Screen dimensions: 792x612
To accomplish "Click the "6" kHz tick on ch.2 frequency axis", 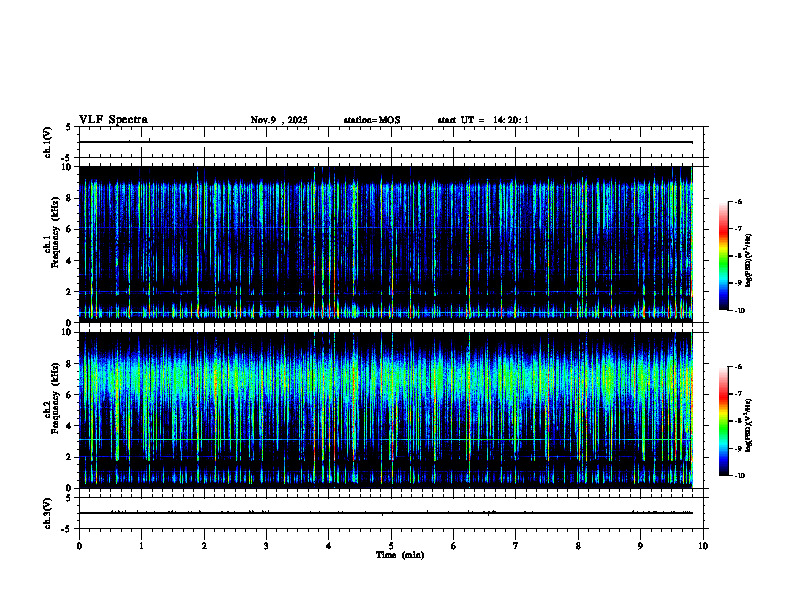I will click(x=69, y=395).
